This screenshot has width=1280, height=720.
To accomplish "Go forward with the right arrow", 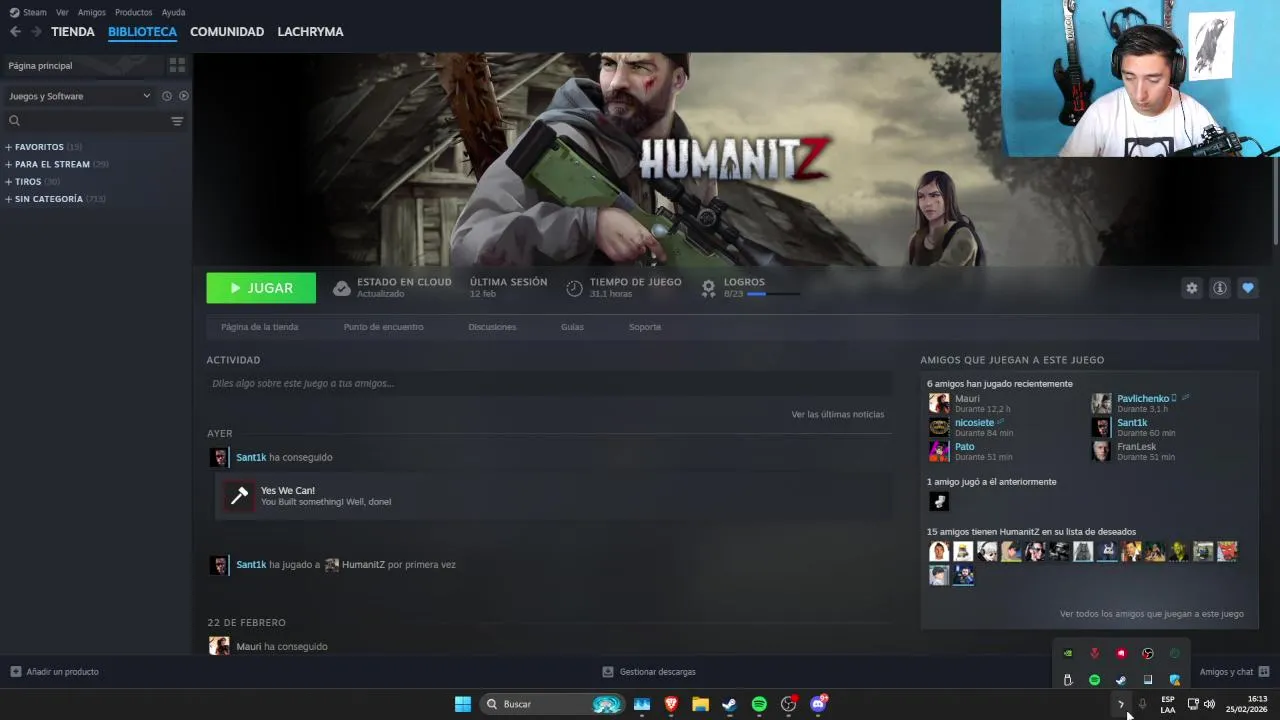I will (x=36, y=32).
